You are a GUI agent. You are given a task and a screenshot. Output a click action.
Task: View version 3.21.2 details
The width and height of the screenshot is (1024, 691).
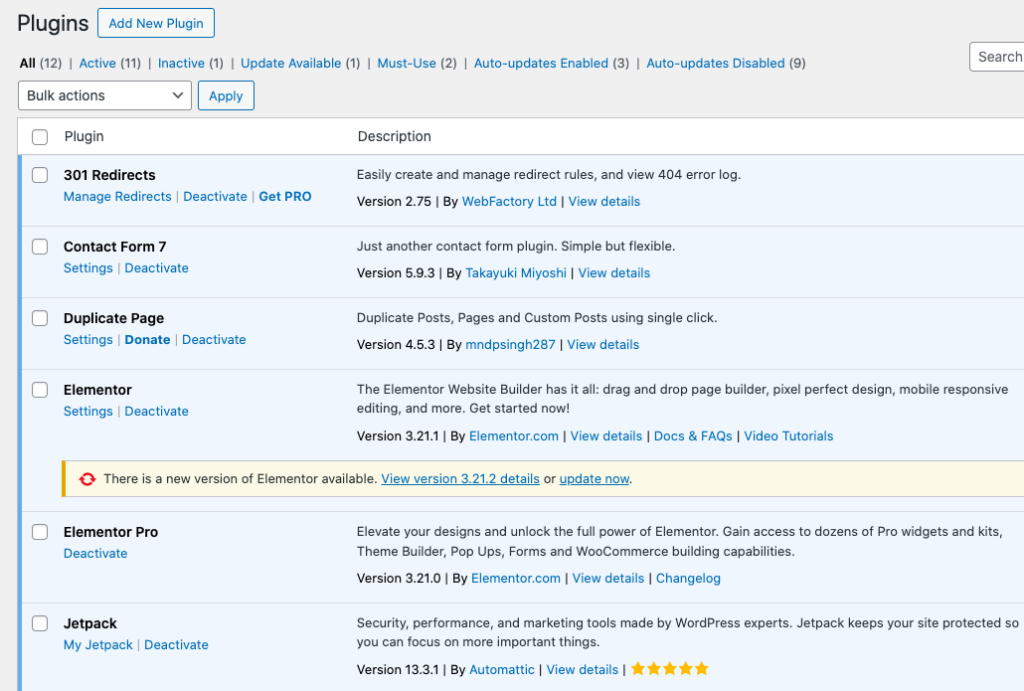pyautogui.click(x=460, y=479)
